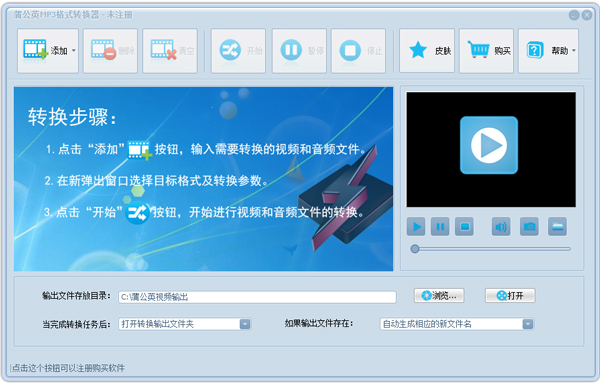Click the 清空 clear list toolbar button
The width and height of the screenshot is (600, 383).
170,51
